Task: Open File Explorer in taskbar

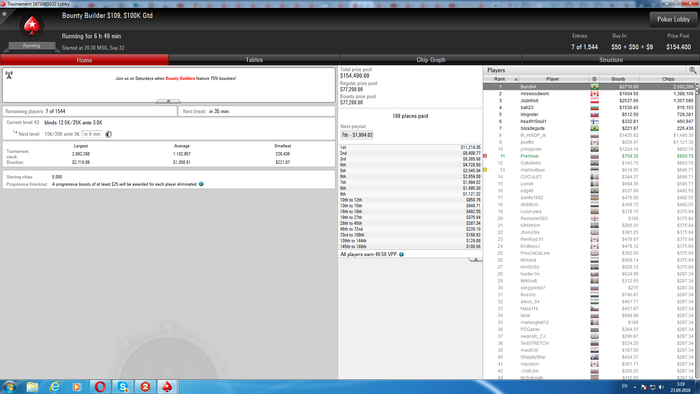Action: click(32, 386)
